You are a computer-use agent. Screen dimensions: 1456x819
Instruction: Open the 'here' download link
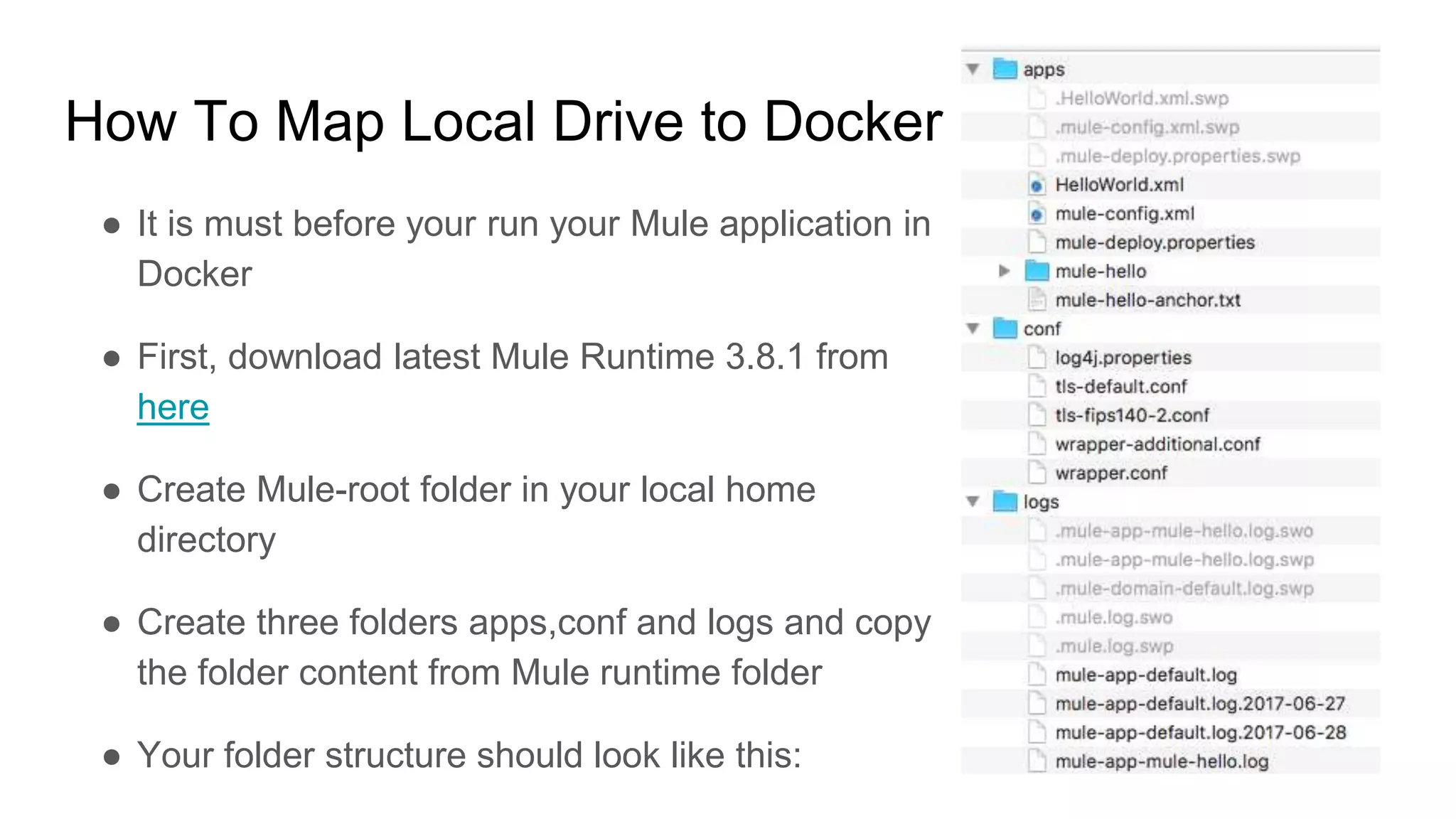[173, 407]
